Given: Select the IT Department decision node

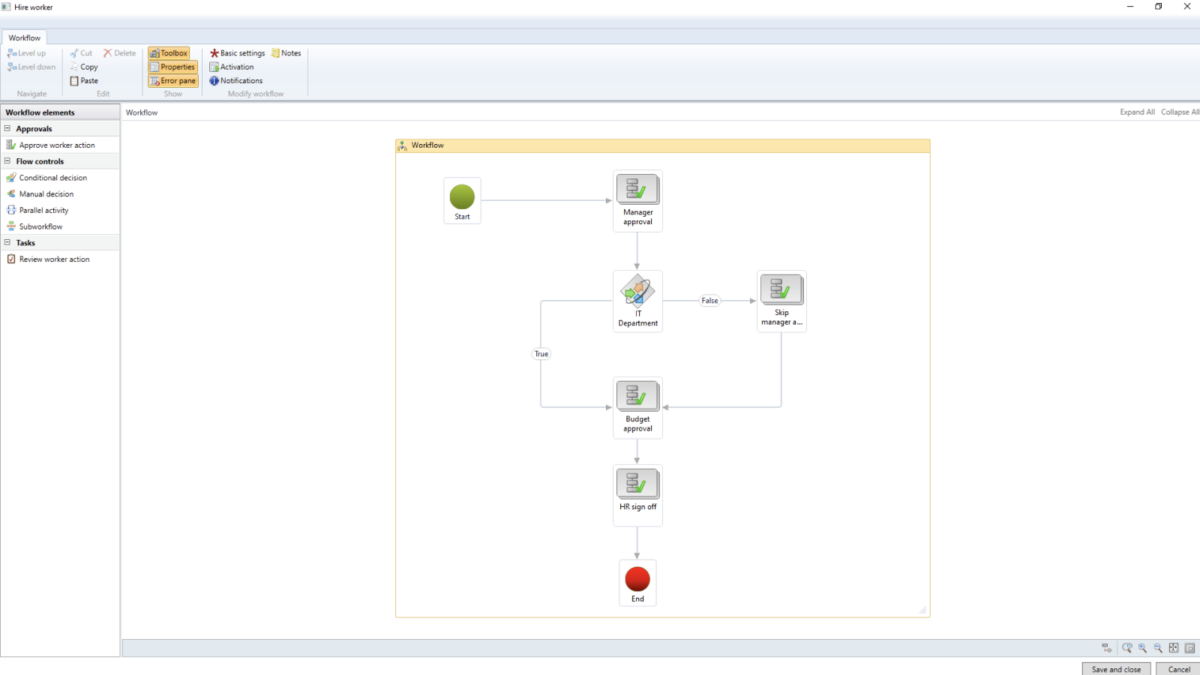Looking at the screenshot, I should click(x=638, y=301).
